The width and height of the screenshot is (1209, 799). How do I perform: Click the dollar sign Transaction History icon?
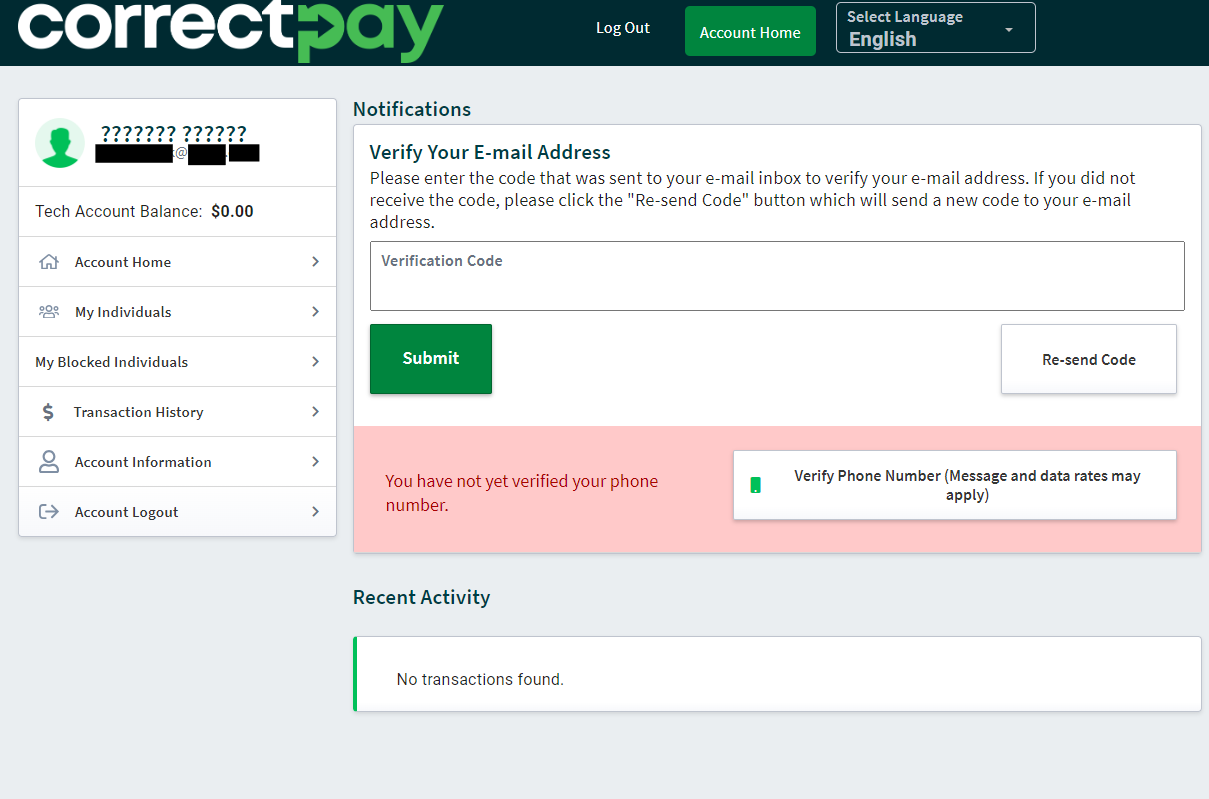(x=48, y=412)
